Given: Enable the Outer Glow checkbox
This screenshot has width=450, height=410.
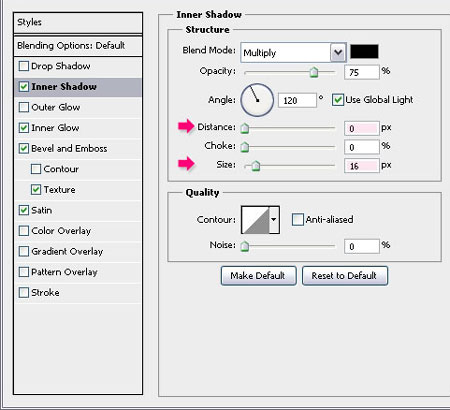Looking at the screenshot, I should pyautogui.click(x=24, y=107).
